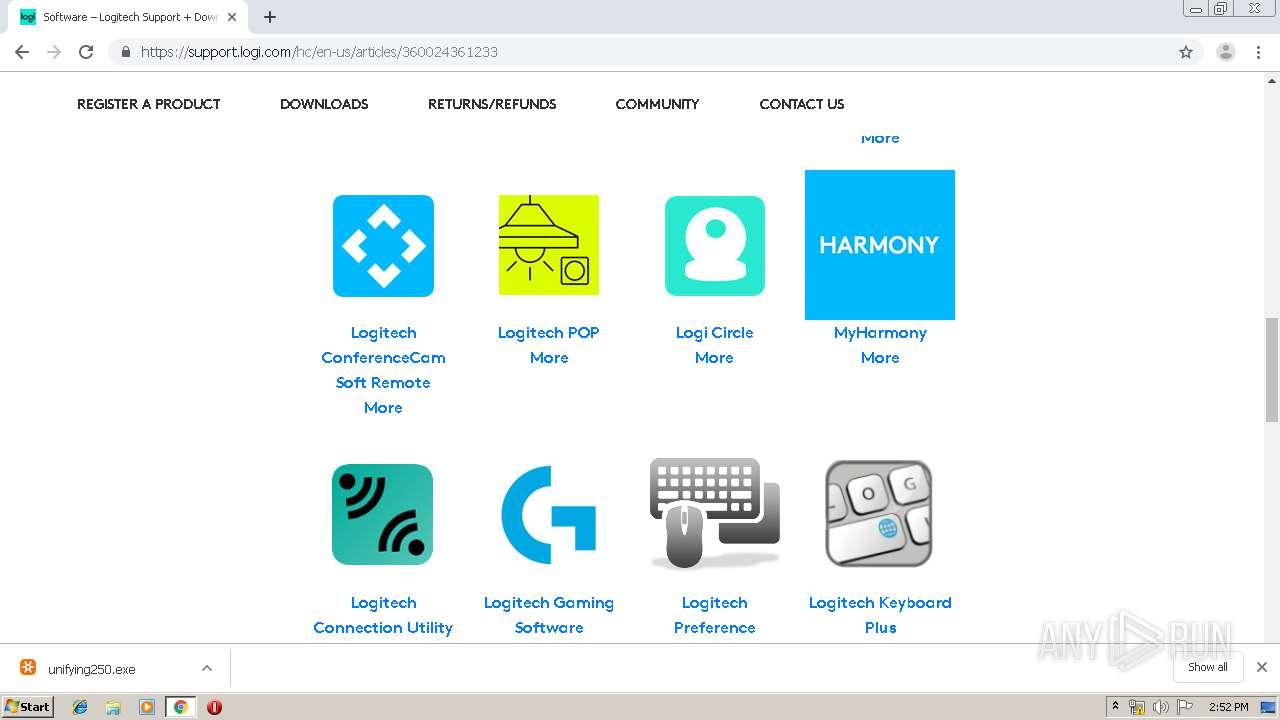Close the Software – Logitech Support tab
1280x720 pixels.
(232, 17)
